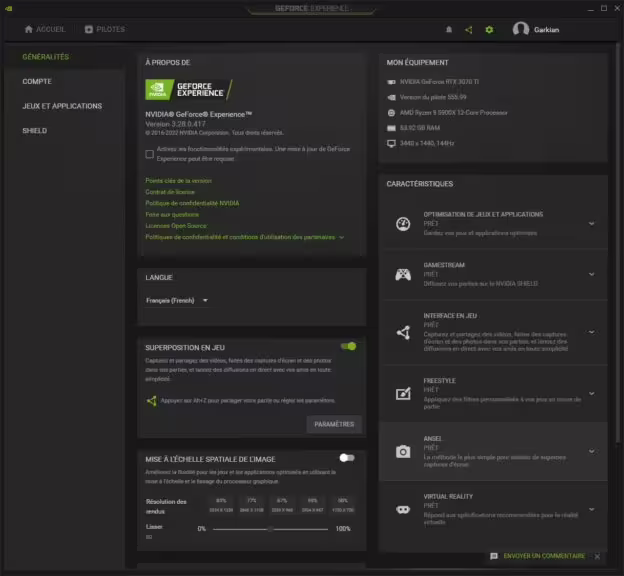Expand the Gamestream section chevron
Screen dimensions: 624x576
[x=591, y=274]
